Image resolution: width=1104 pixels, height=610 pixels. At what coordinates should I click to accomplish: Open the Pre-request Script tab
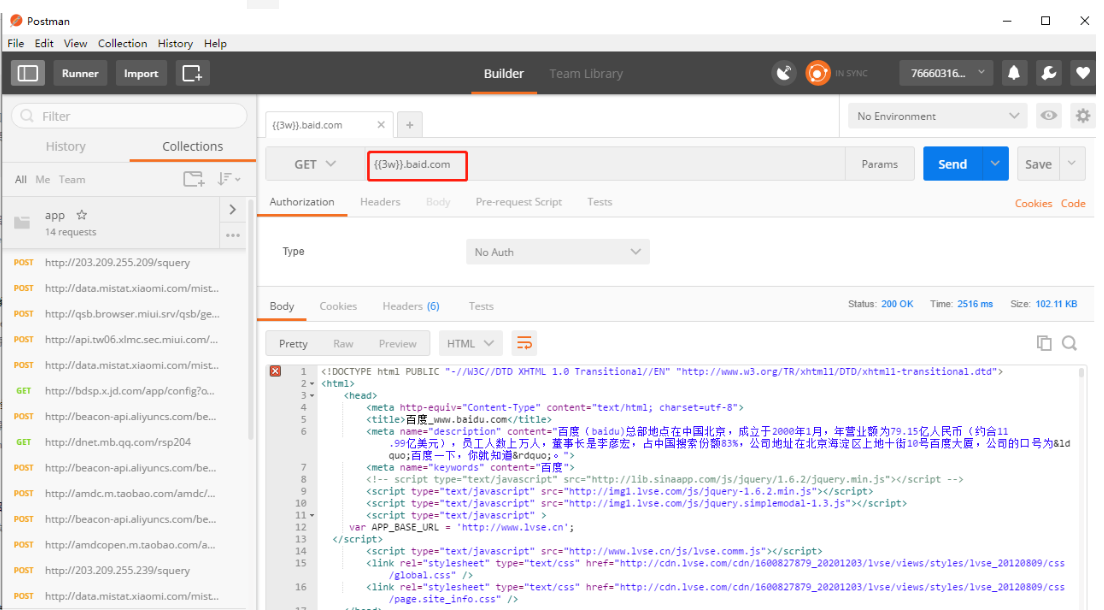519,201
